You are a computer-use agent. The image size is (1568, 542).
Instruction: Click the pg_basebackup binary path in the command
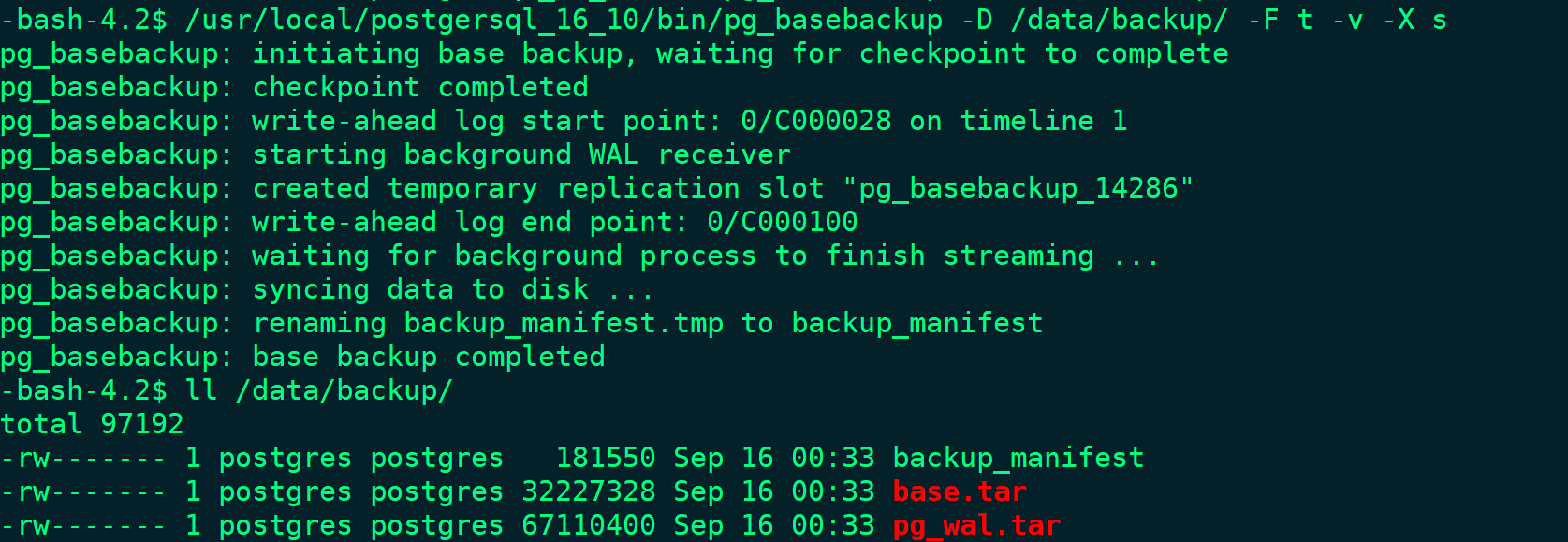(564, 20)
